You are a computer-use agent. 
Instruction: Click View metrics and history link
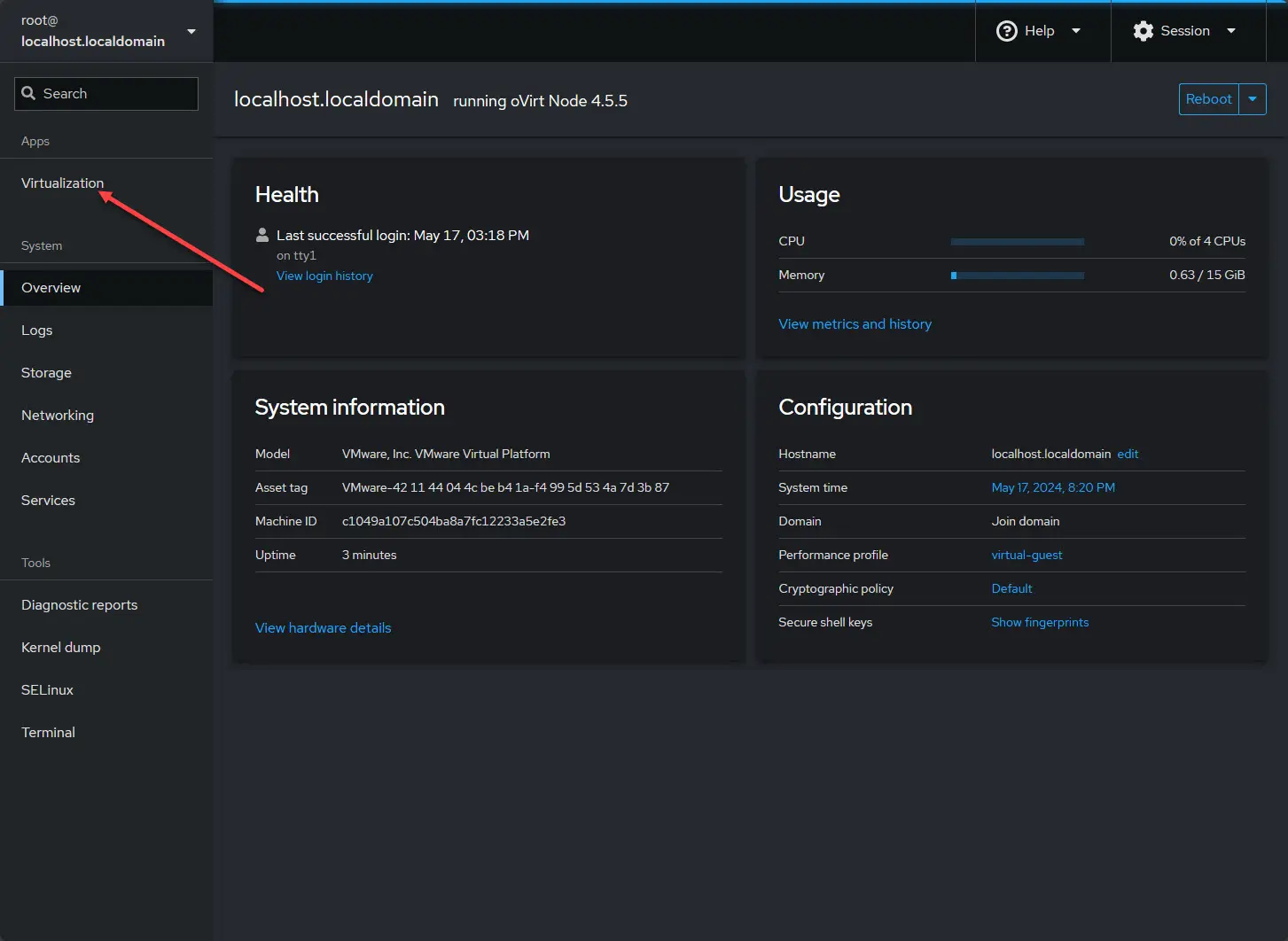855,324
